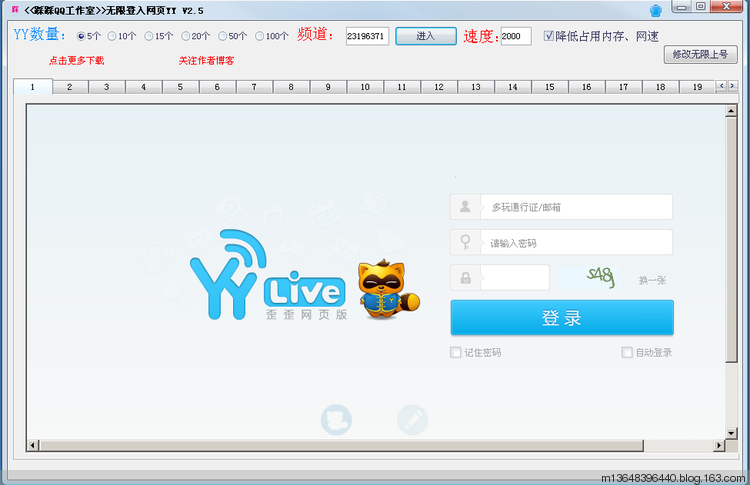This screenshot has height=485, width=750.
Task: Click the lock icon beside captcha field
Action: (465, 278)
